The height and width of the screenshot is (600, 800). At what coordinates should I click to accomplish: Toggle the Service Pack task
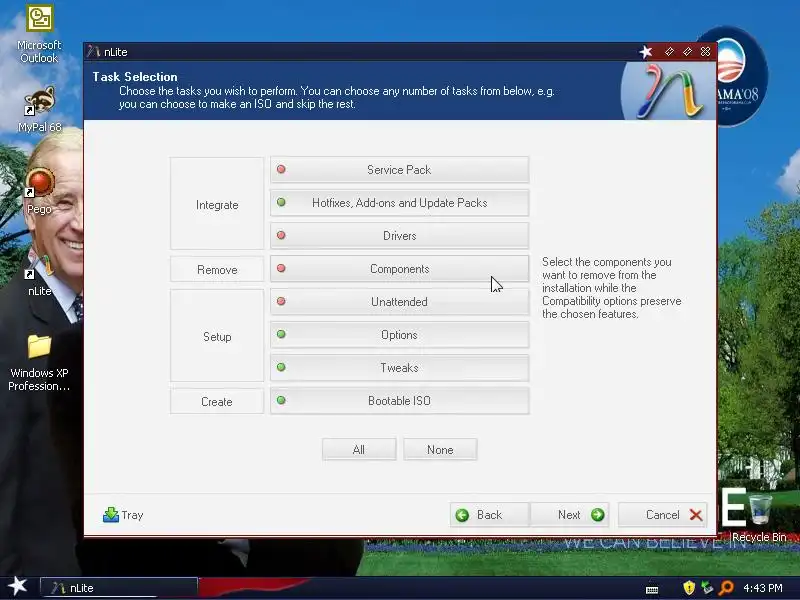(x=399, y=170)
